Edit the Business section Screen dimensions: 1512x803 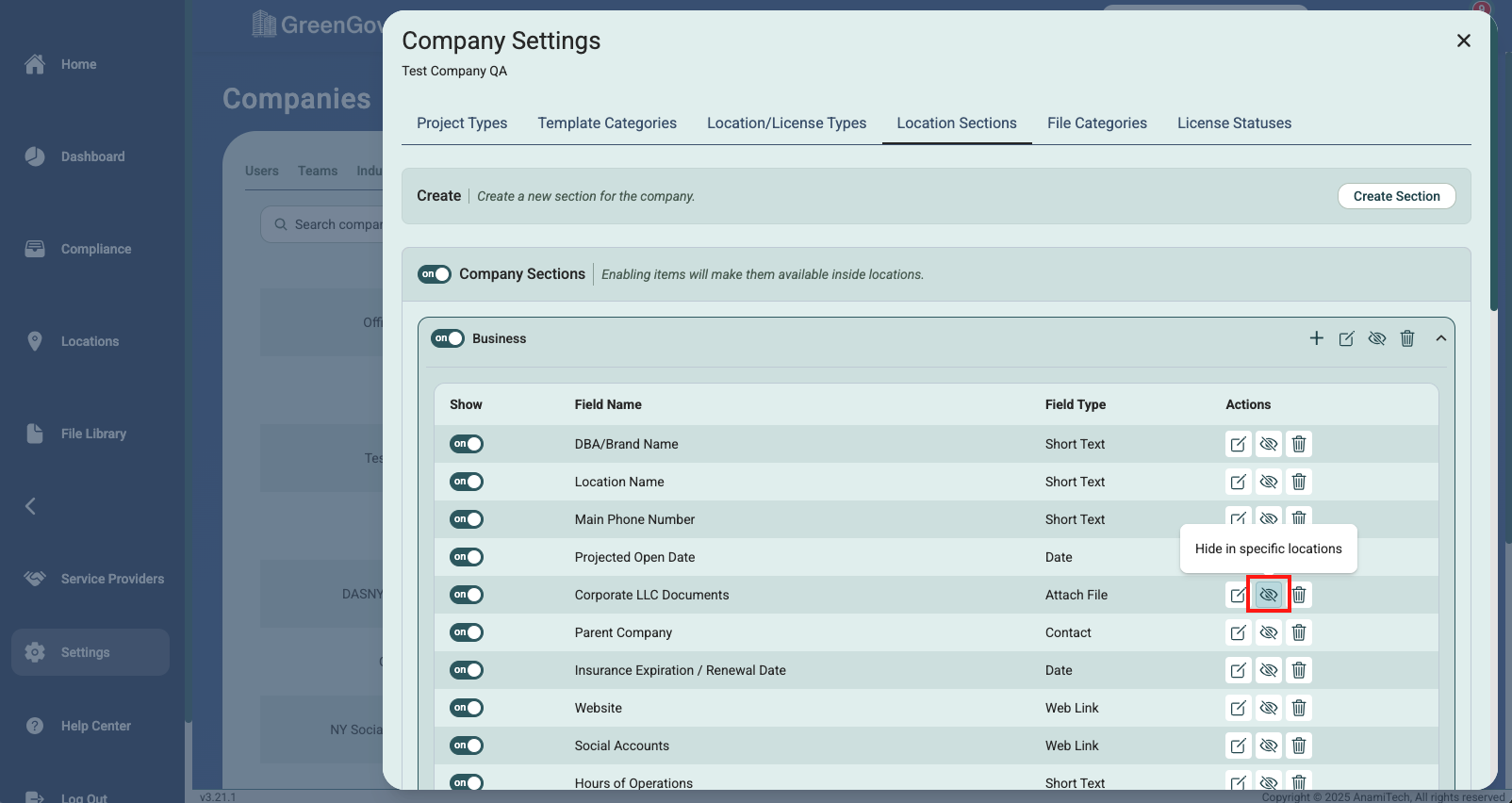1347,338
